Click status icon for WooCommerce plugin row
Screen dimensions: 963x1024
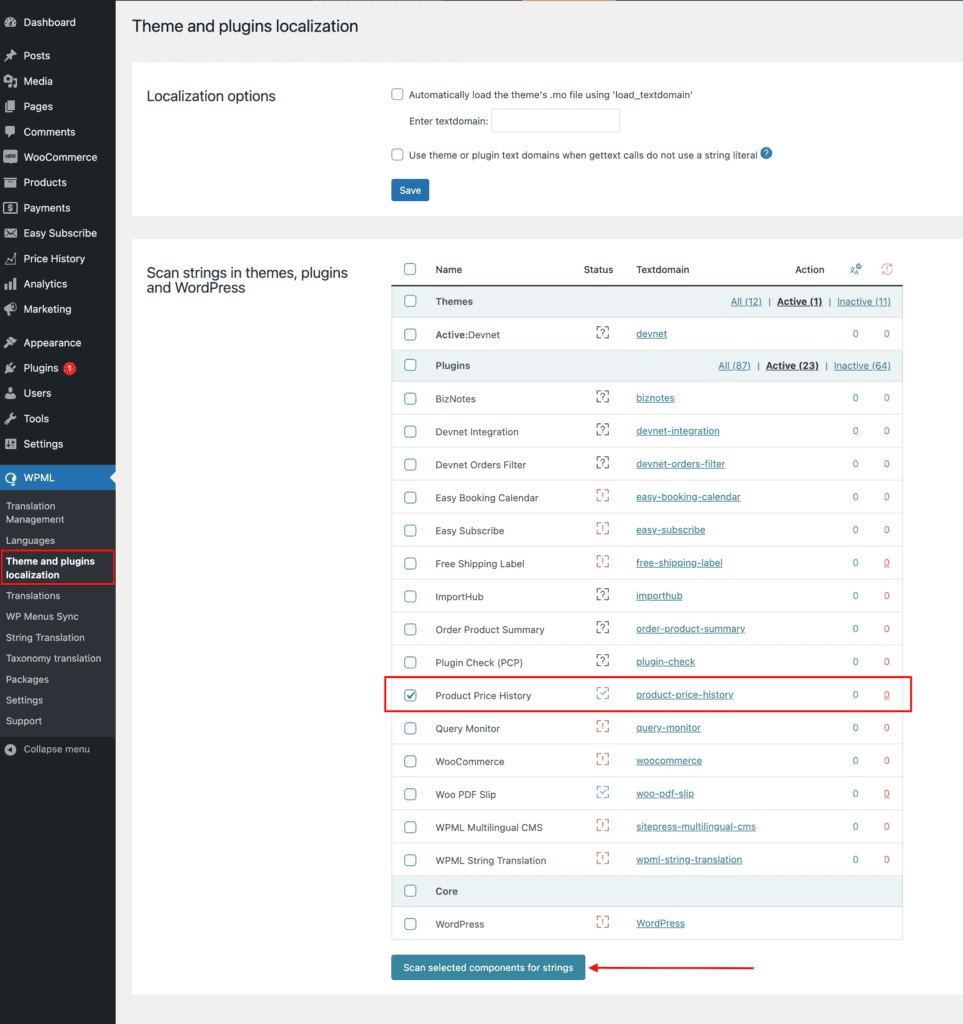[x=602, y=760]
